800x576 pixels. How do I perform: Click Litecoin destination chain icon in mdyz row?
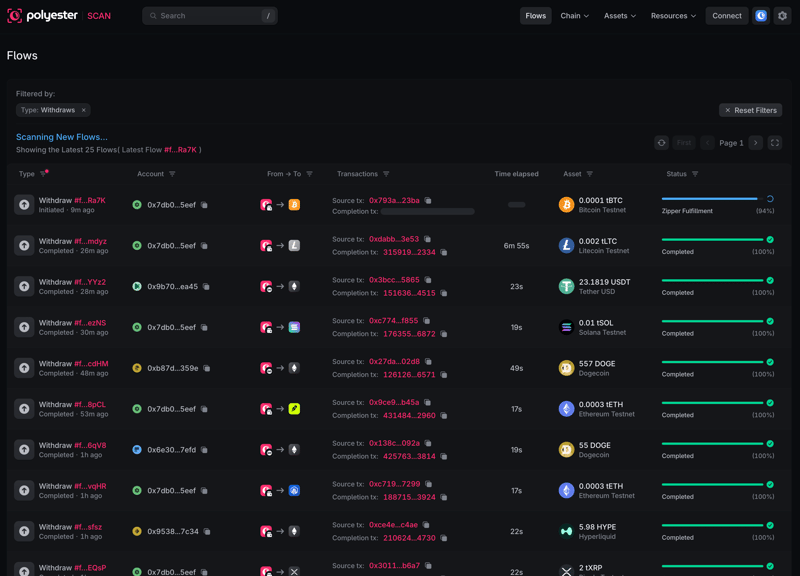[x=294, y=246]
